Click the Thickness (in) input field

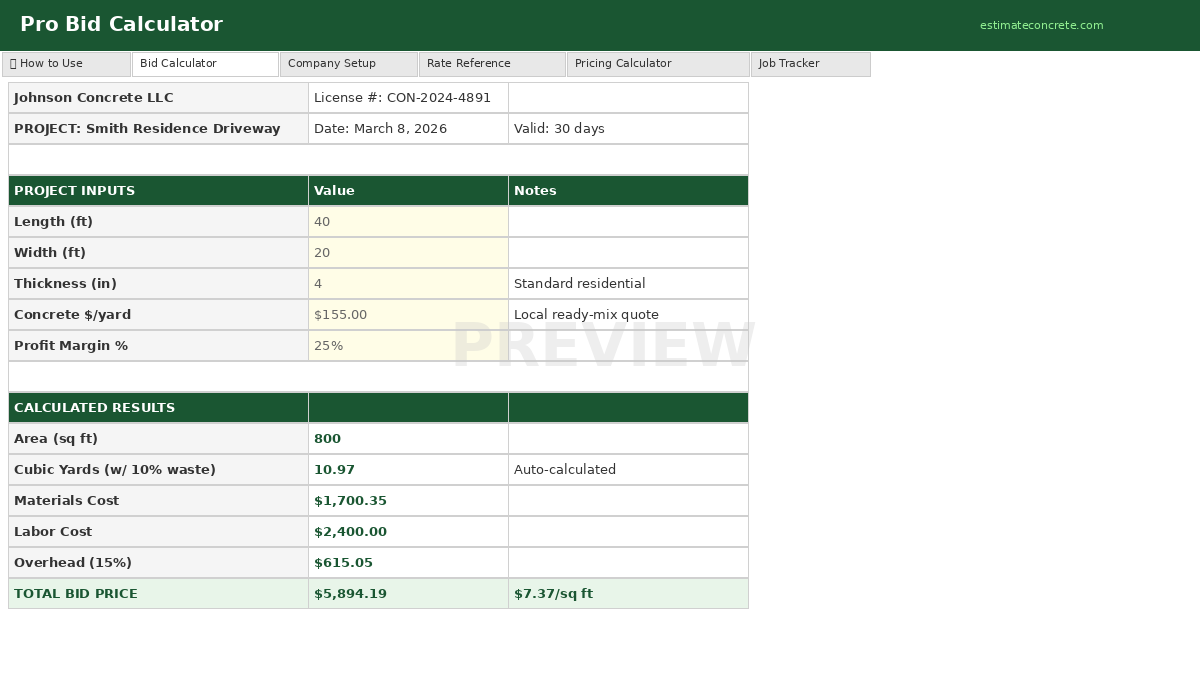(x=408, y=283)
